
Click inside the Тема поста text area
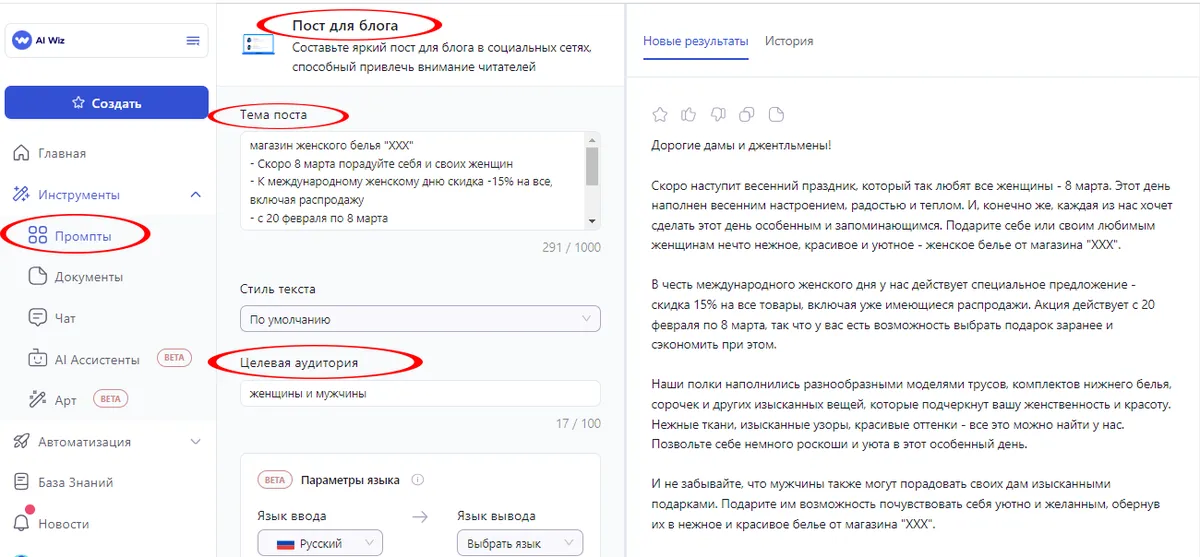412,180
